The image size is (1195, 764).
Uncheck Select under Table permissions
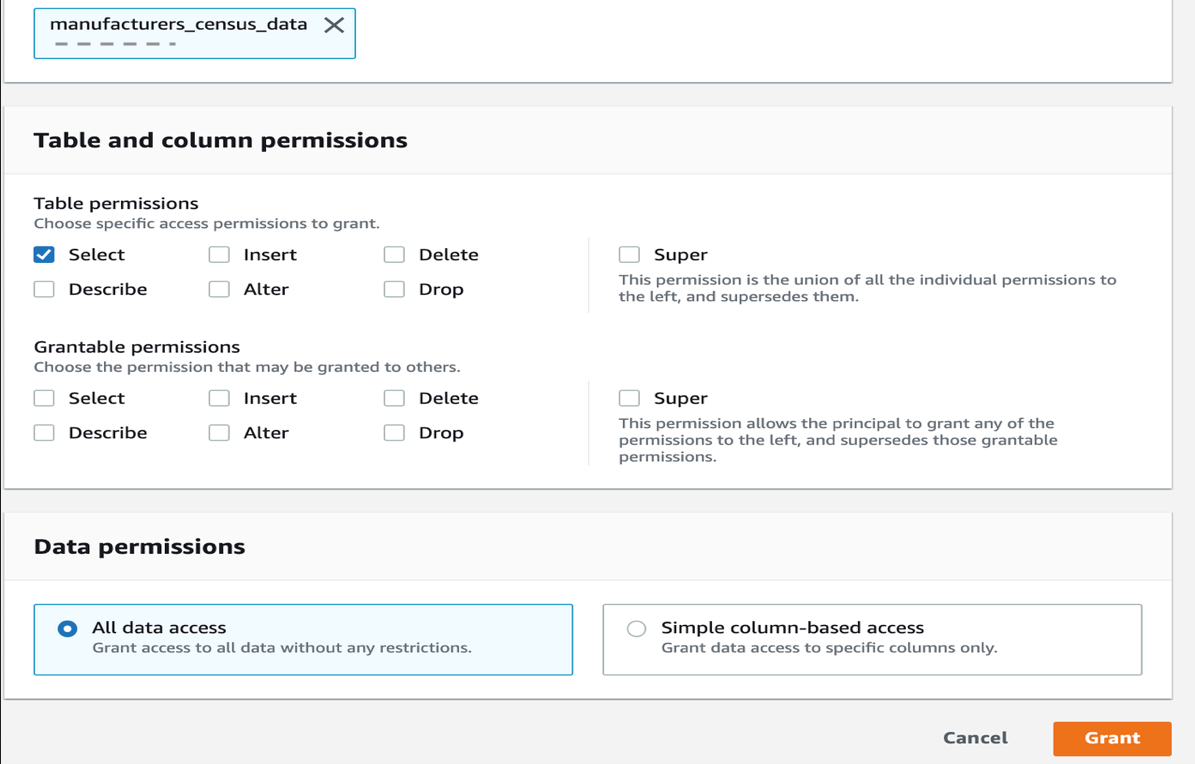[x=44, y=255]
